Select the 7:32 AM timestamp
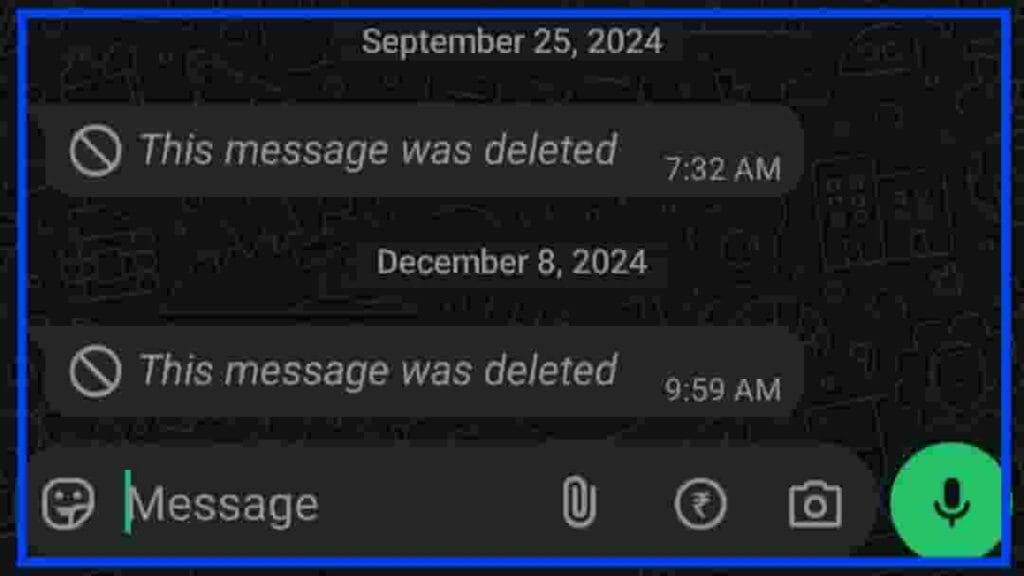Image resolution: width=1024 pixels, height=576 pixels. pyautogui.click(x=722, y=170)
